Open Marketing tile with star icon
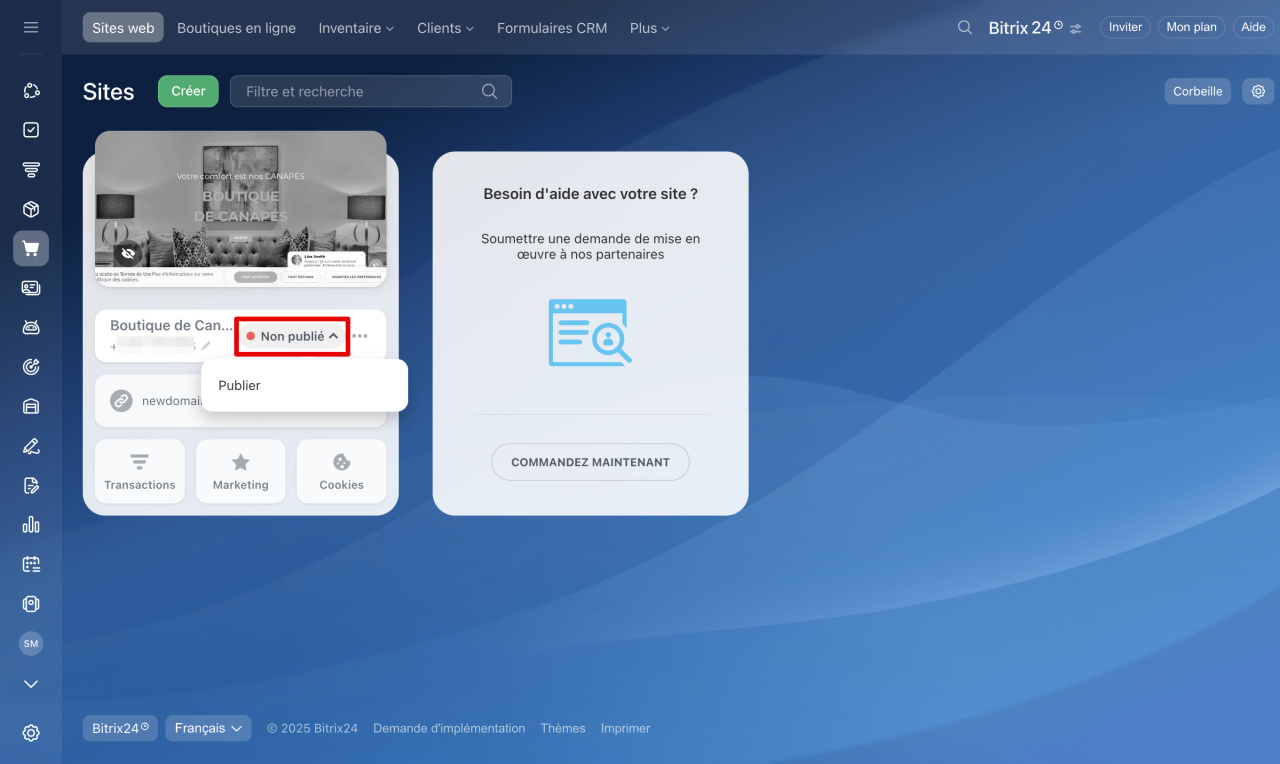The width and height of the screenshot is (1280, 764). point(241,471)
